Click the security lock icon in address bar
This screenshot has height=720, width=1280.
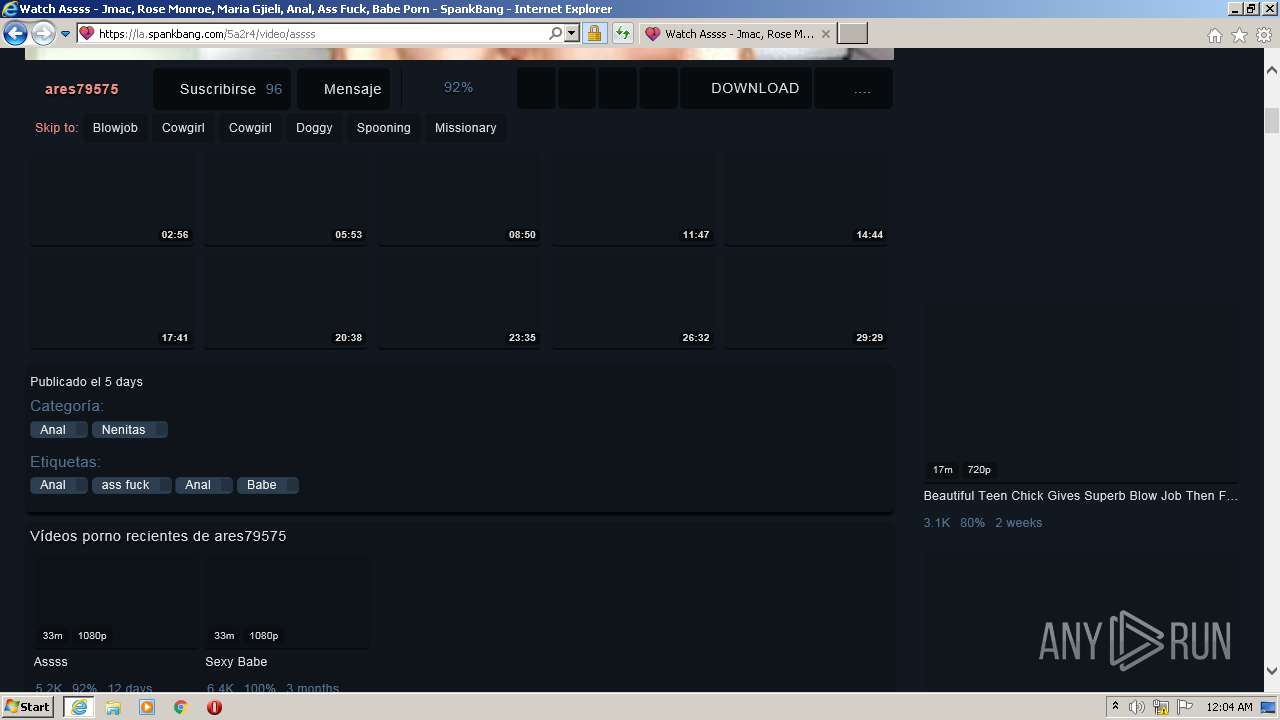[594, 33]
